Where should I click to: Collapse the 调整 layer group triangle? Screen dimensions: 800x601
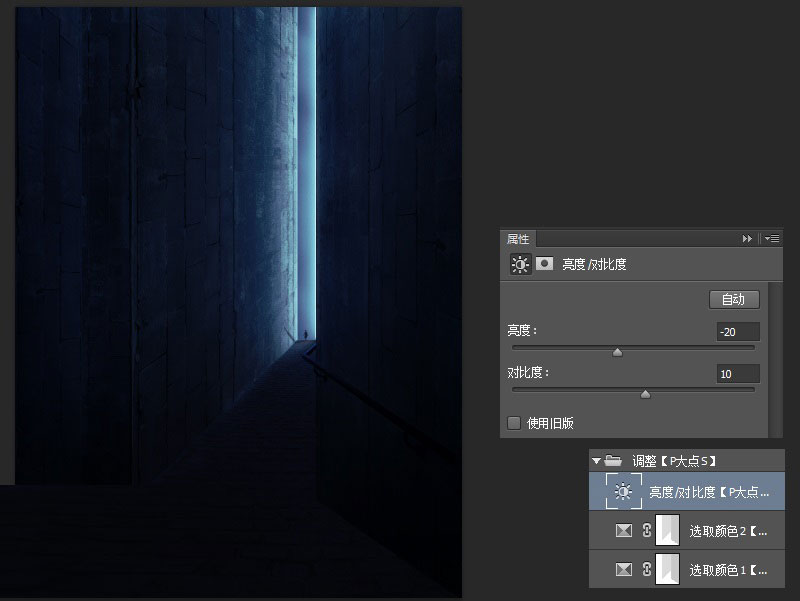point(596,461)
